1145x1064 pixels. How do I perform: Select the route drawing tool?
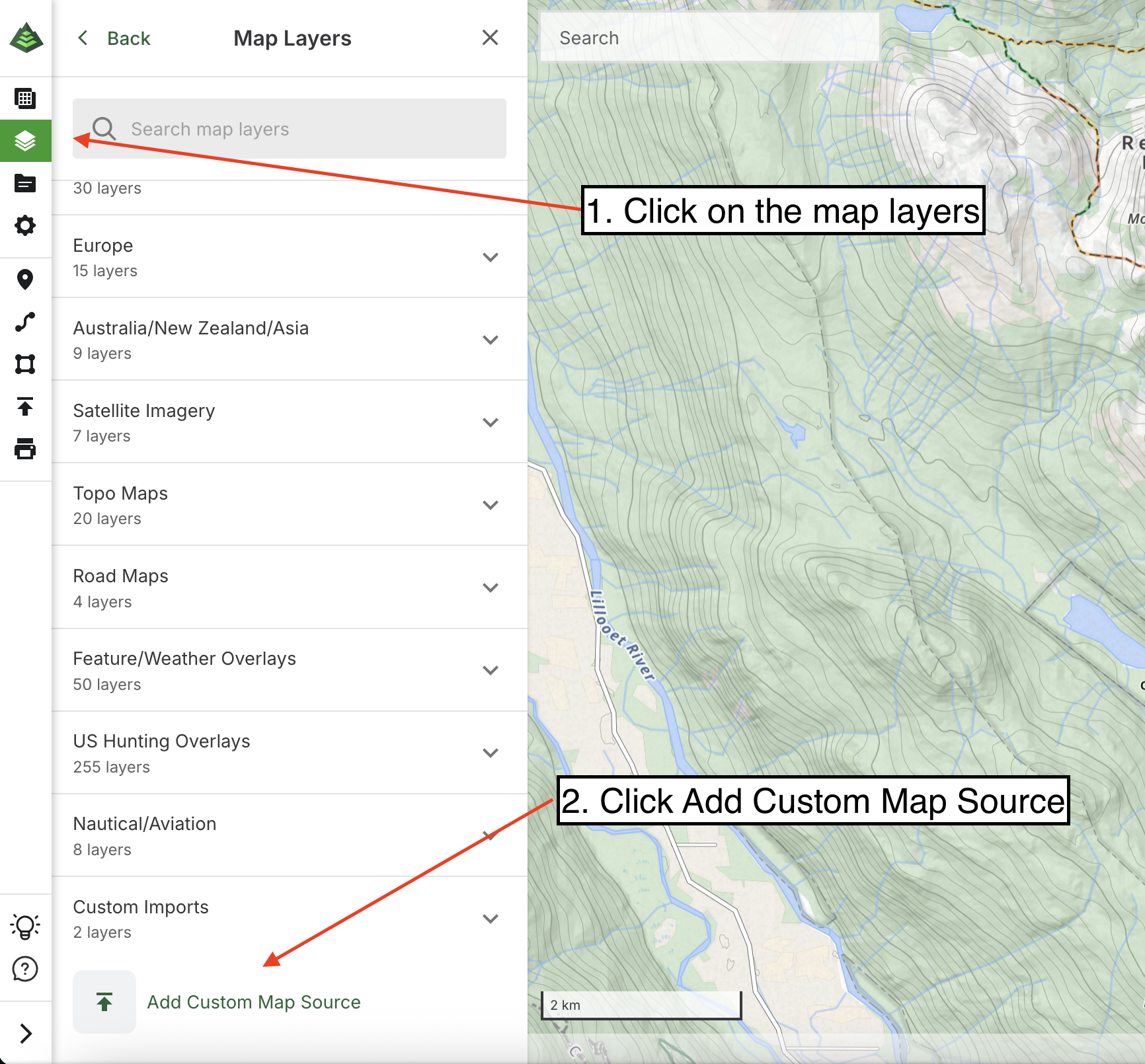25,322
